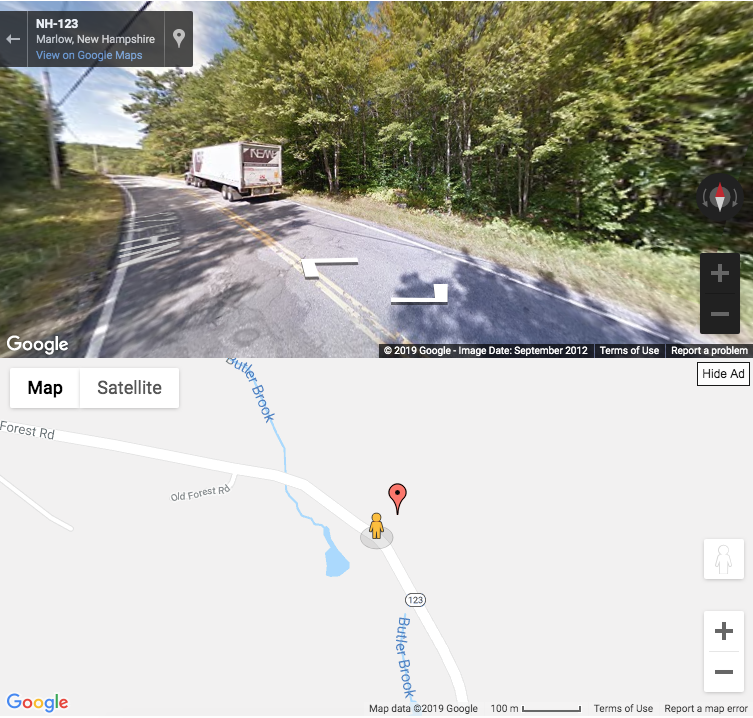Click the grayed Pegman Street View control
This screenshot has height=718, width=753.
(x=724, y=559)
